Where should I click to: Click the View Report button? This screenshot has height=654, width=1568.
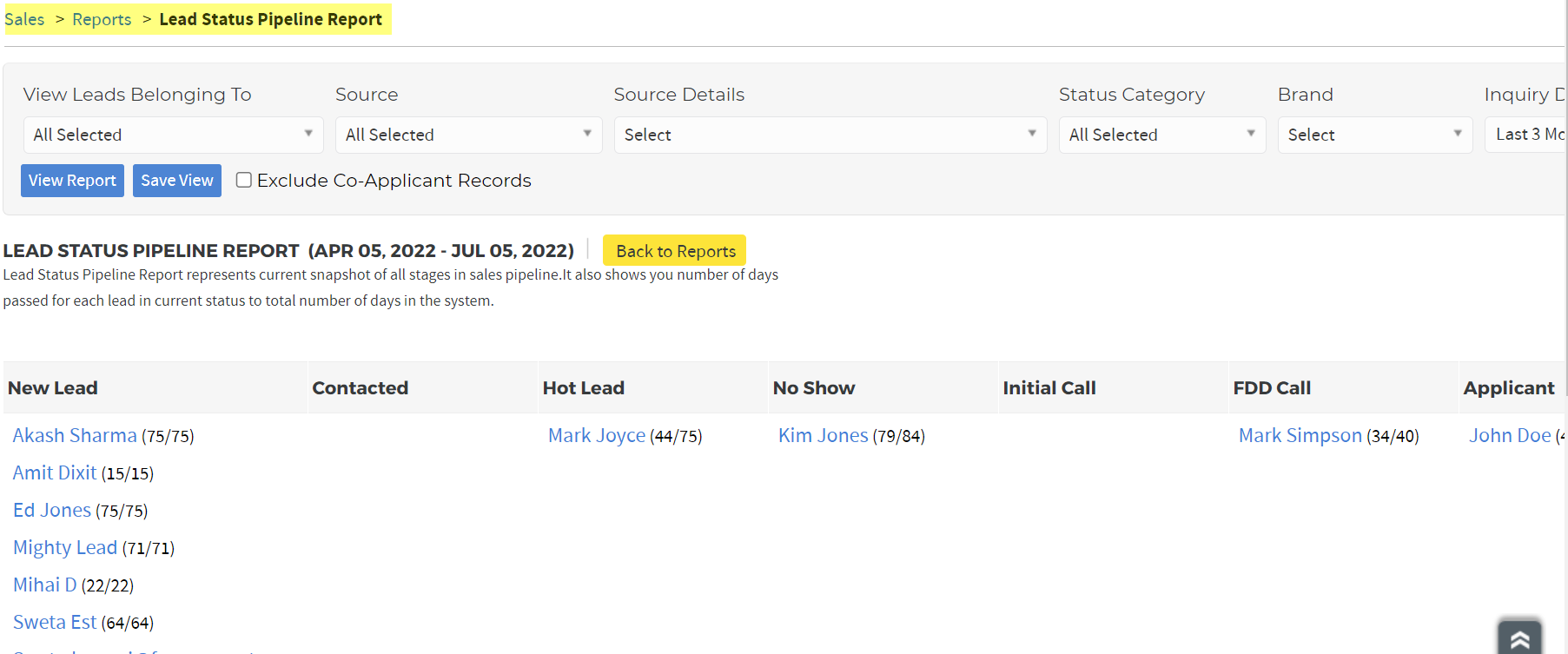click(x=72, y=181)
